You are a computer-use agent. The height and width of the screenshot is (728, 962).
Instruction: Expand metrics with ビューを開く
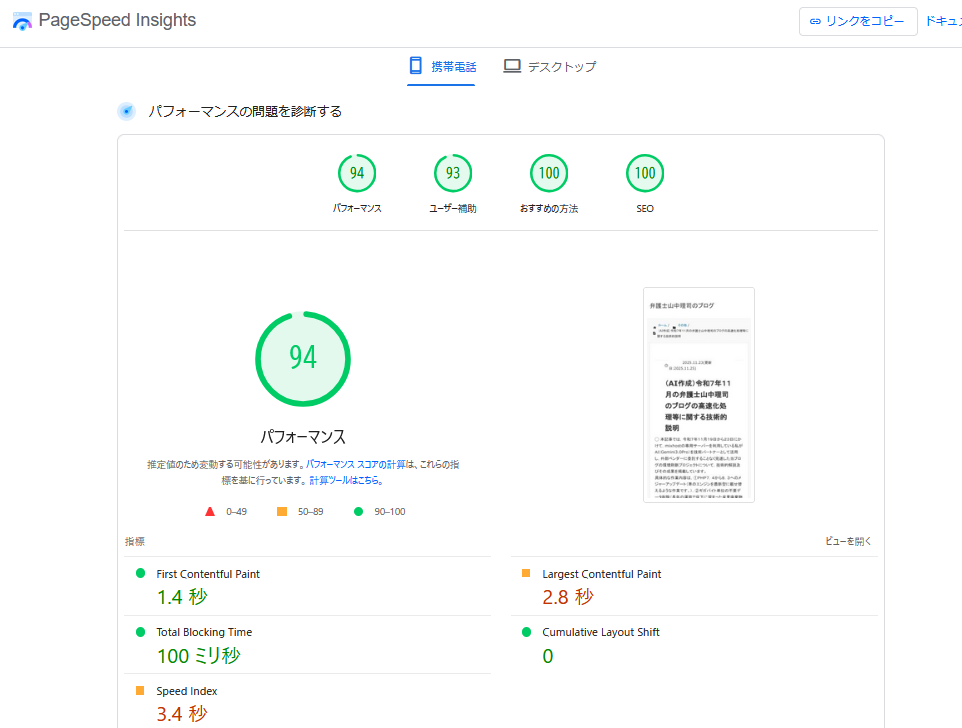coord(848,541)
